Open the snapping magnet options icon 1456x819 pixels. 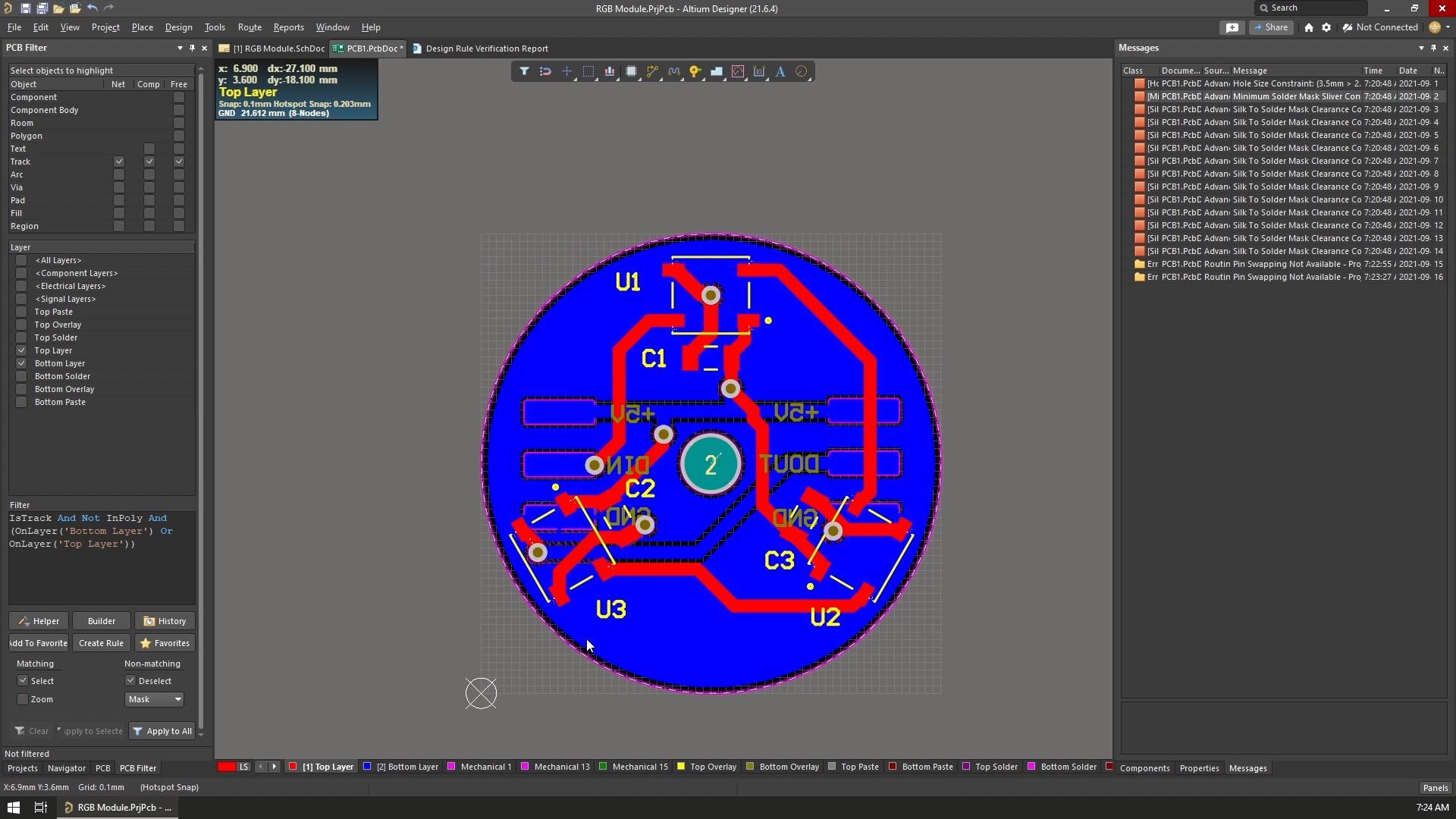545,71
